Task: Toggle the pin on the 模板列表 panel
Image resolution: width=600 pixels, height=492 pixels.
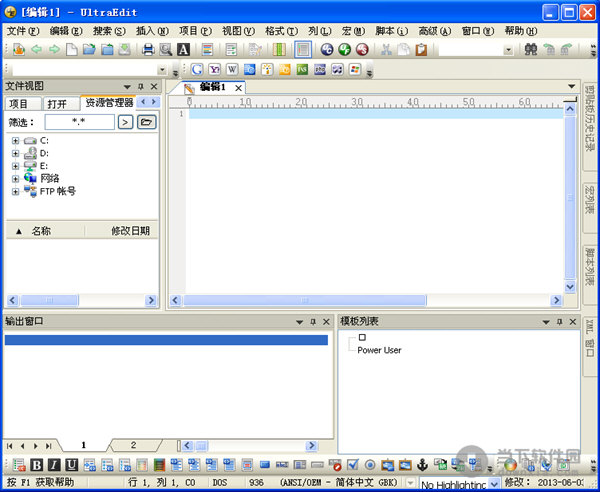Action: [559, 321]
